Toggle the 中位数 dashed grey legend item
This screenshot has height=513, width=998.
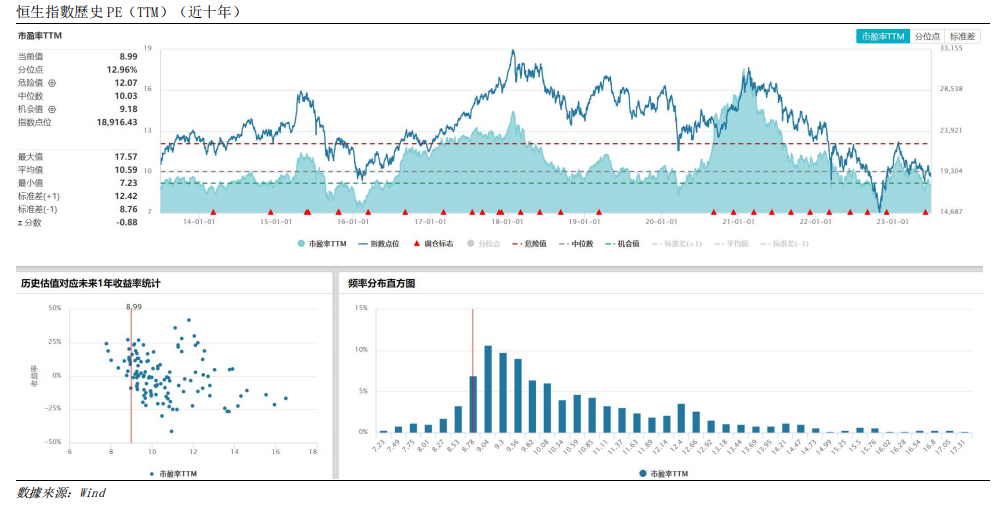(576, 244)
